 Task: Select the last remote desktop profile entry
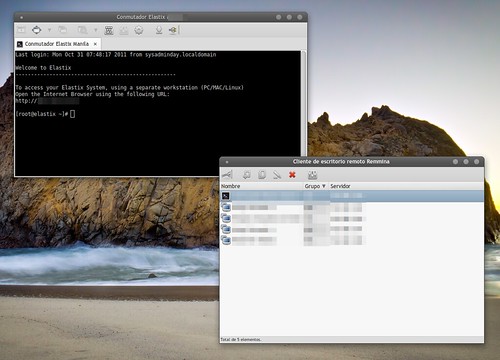pos(352,240)
